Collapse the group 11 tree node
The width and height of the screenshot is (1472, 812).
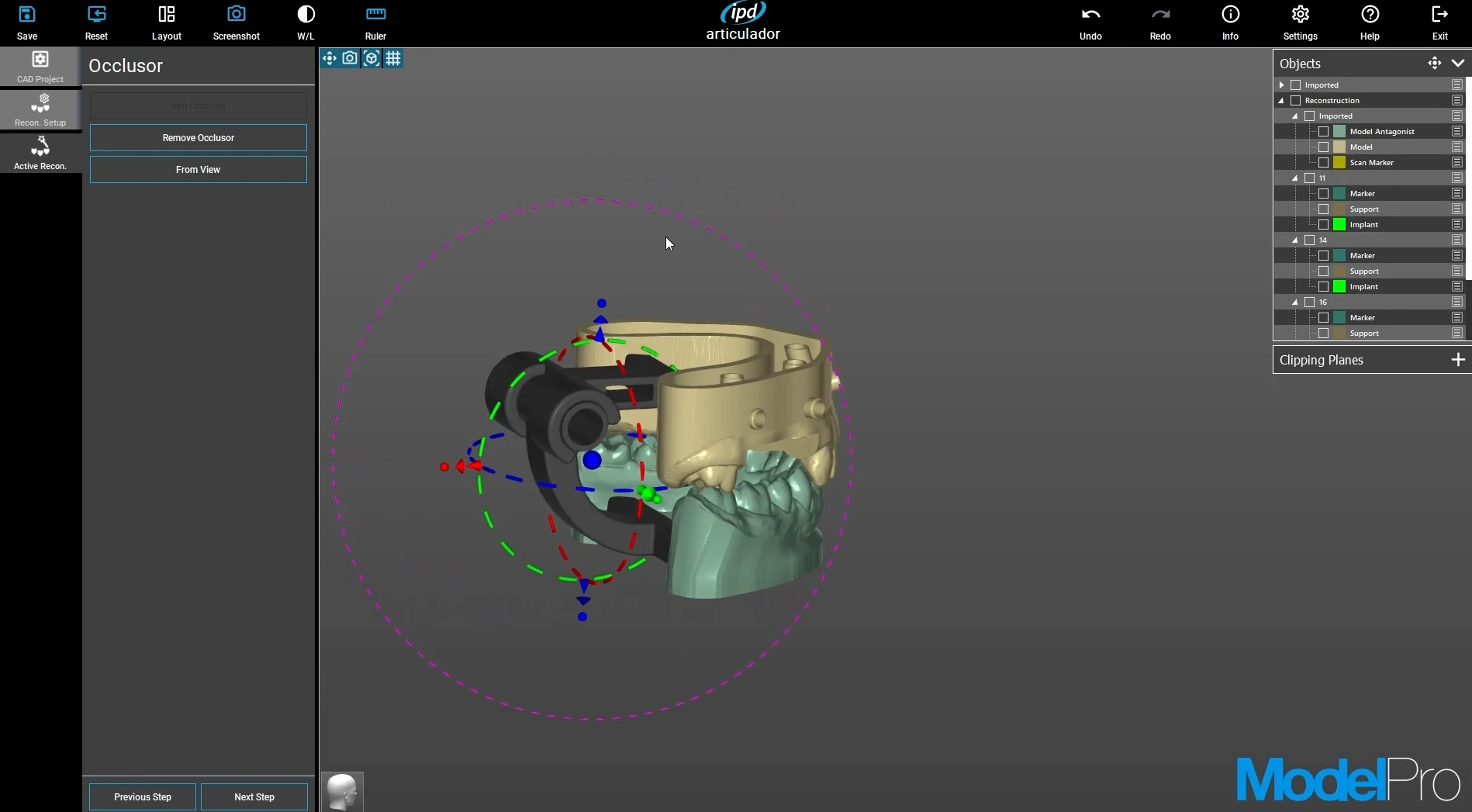[1295, 178]
